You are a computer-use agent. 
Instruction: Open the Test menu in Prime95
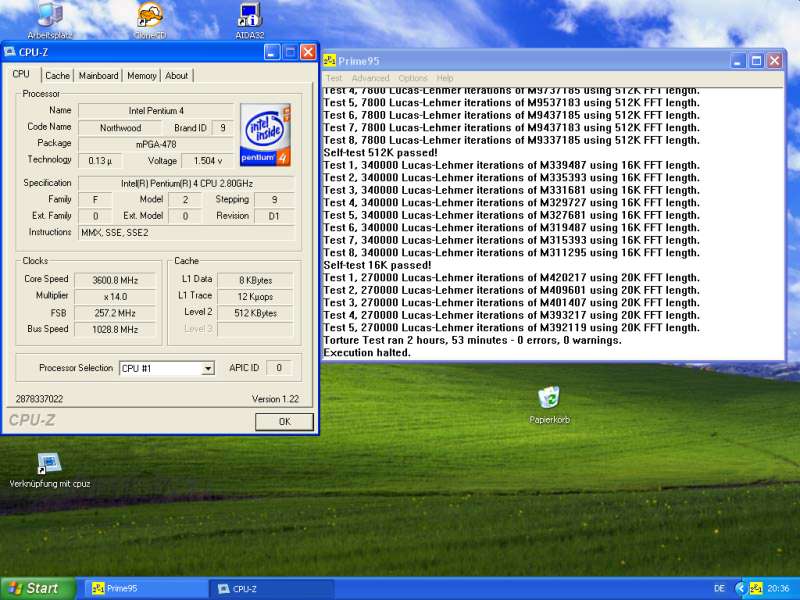(x=334, y=78)
